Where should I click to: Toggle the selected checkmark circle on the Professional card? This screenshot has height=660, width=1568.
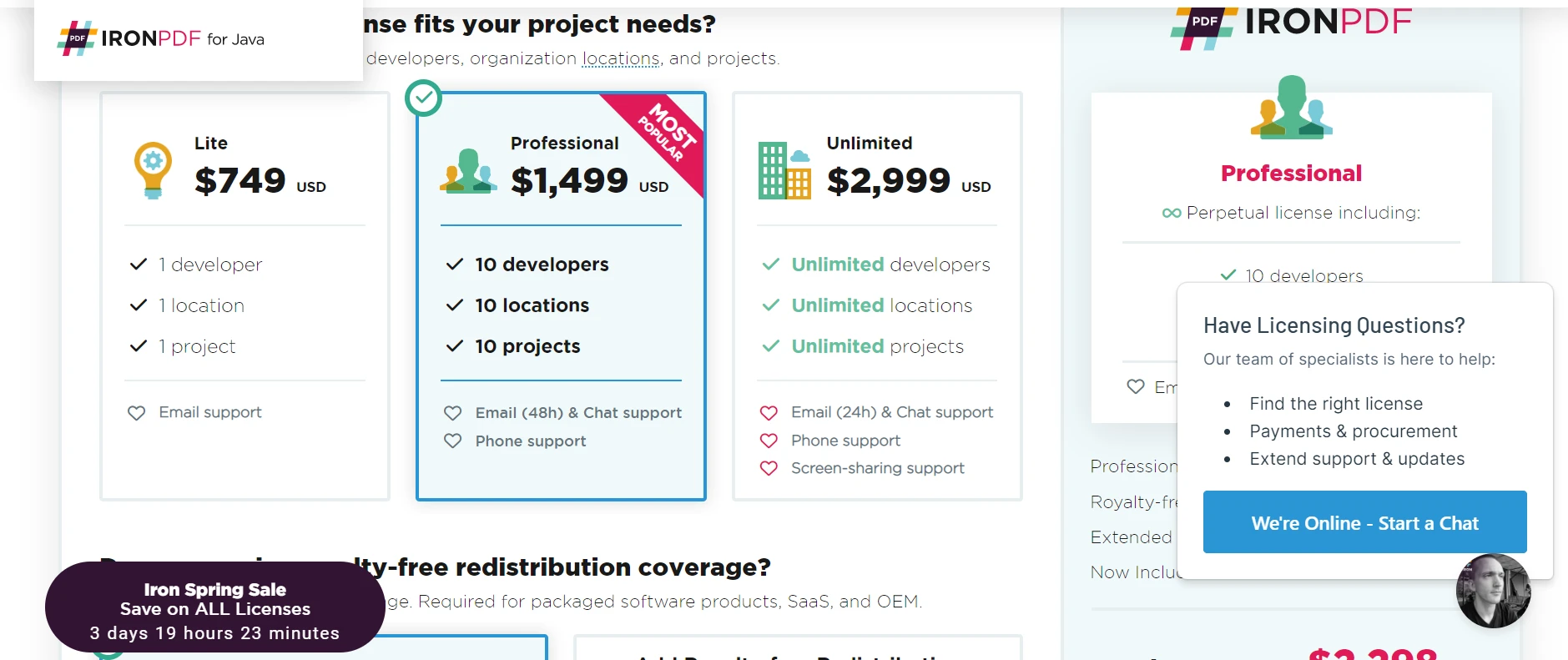(x=424, y=98)
